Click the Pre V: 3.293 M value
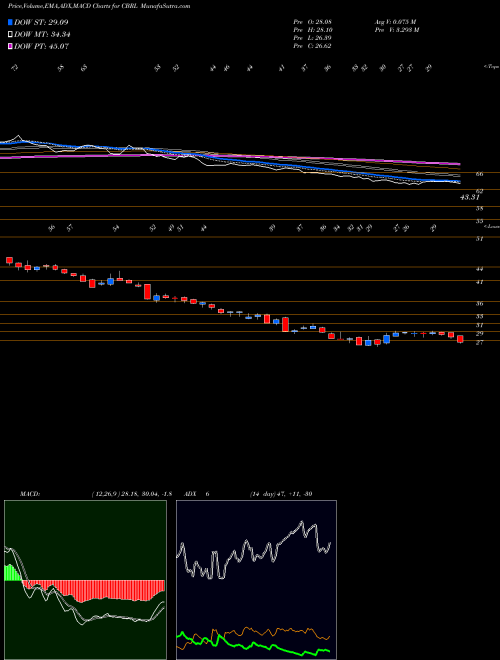The image size is (500, 660). [x=398, y=30]
